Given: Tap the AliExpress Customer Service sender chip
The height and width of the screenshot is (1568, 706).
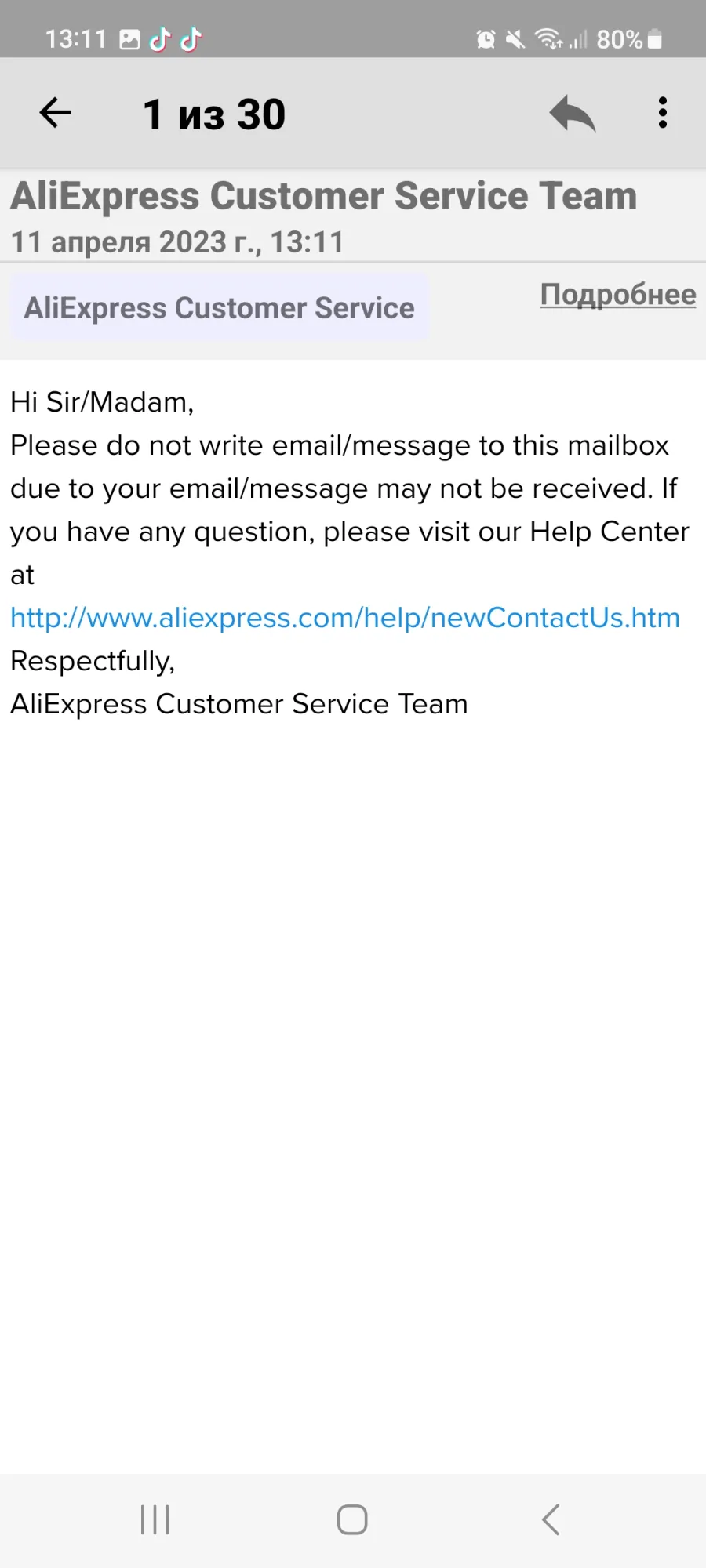Looking at the screenshot, I should pos(220,308).
